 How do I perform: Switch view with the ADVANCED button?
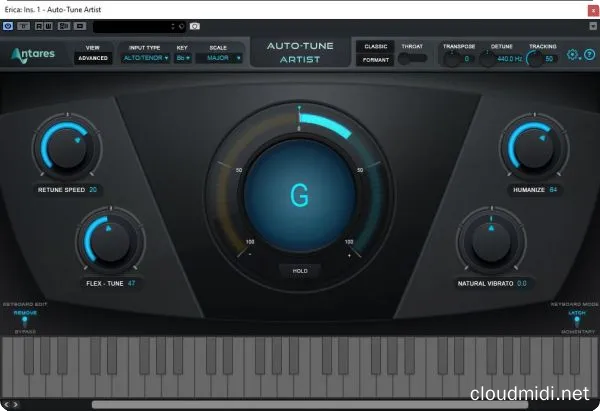pyautogui.click(x=93, y=58)
